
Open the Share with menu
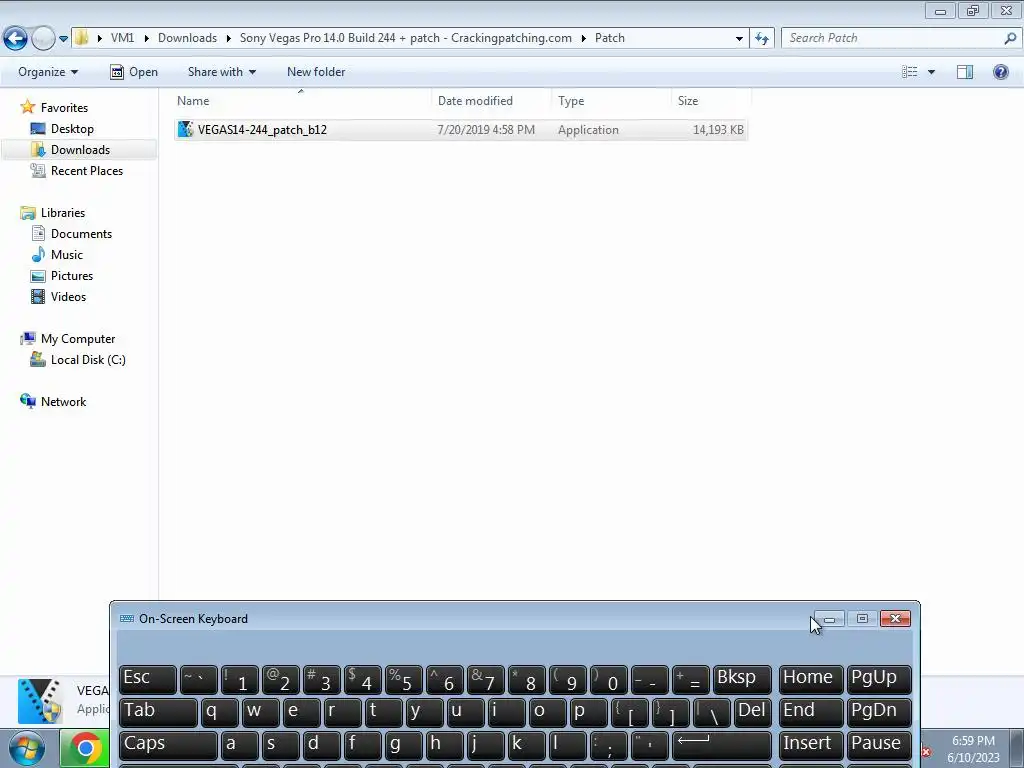(x=221, y=72)
